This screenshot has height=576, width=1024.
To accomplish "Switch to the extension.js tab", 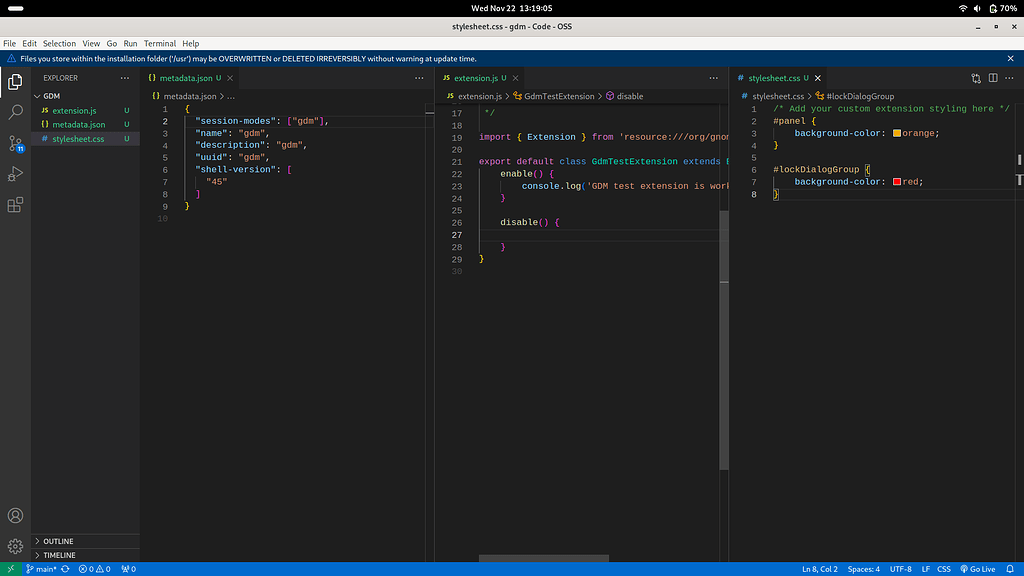I will point(475,78).
